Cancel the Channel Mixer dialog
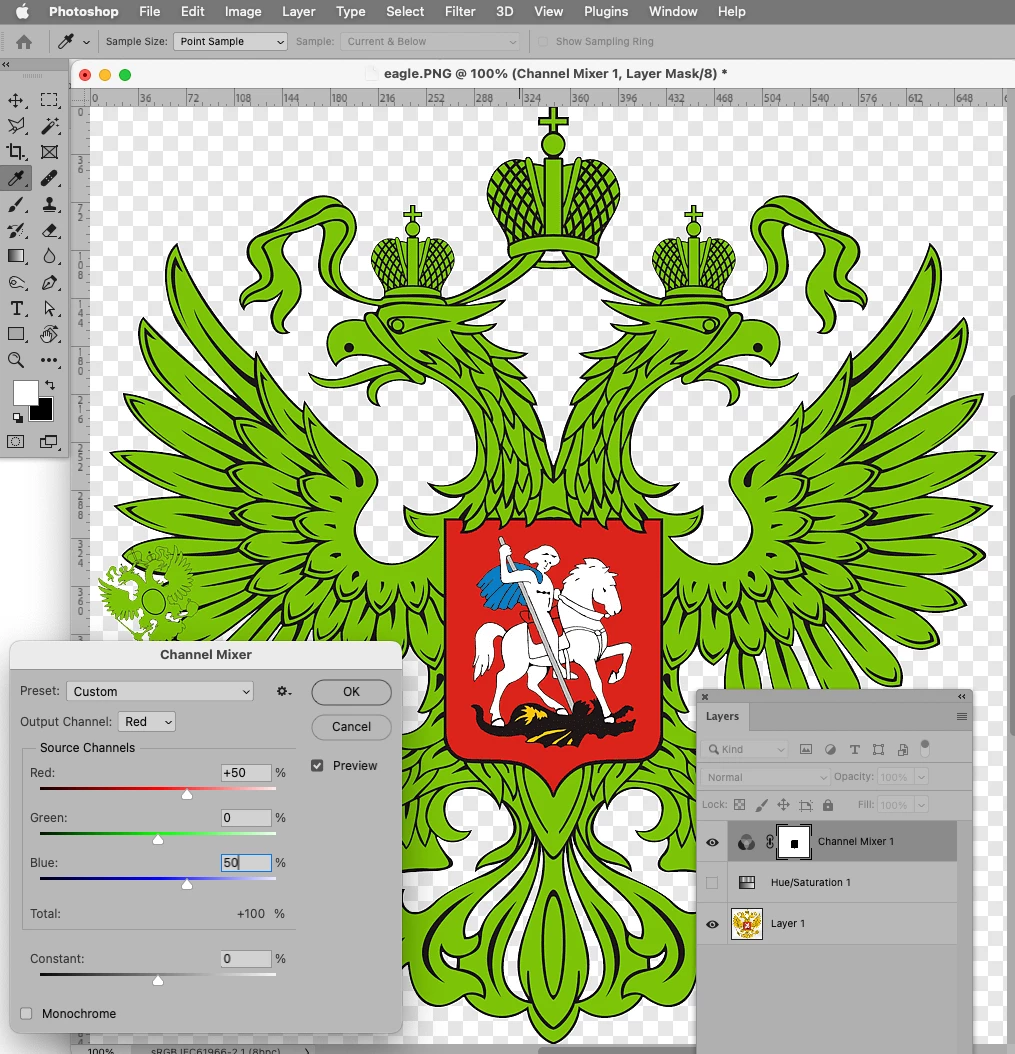The width and height of the screenshot is (1015, 1054). 352,727
